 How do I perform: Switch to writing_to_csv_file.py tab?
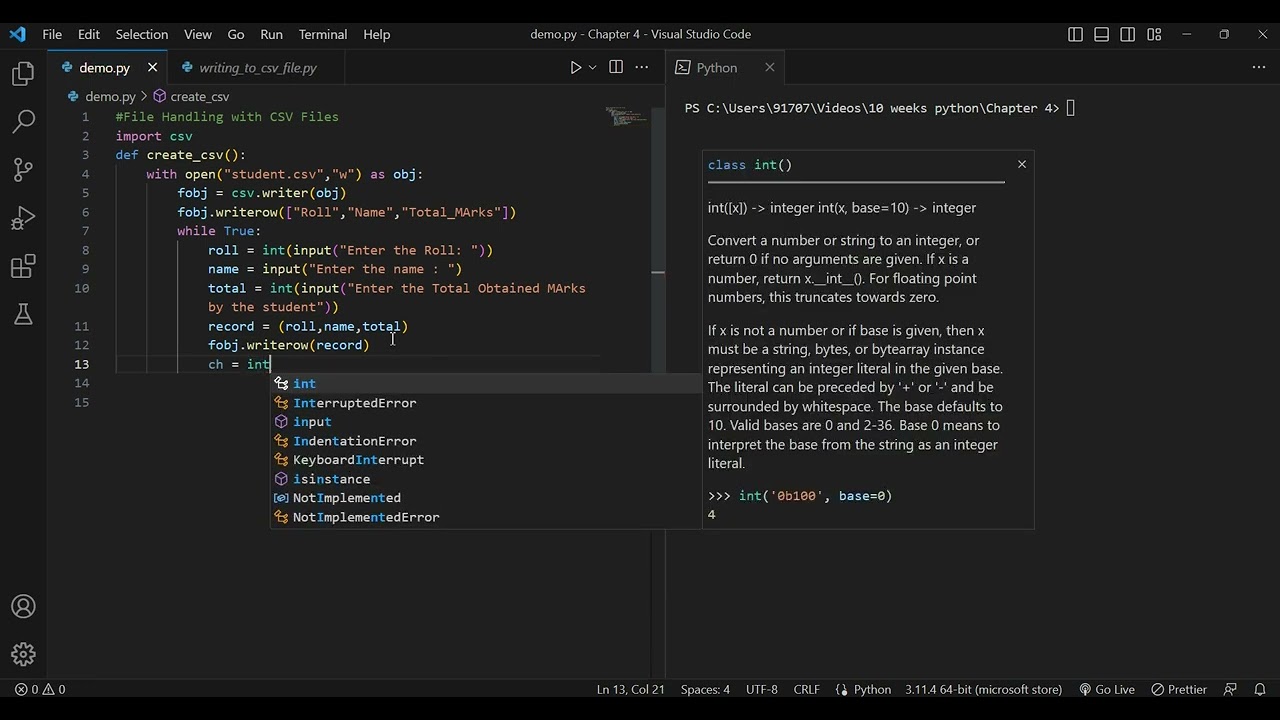(x=258, y=67)
